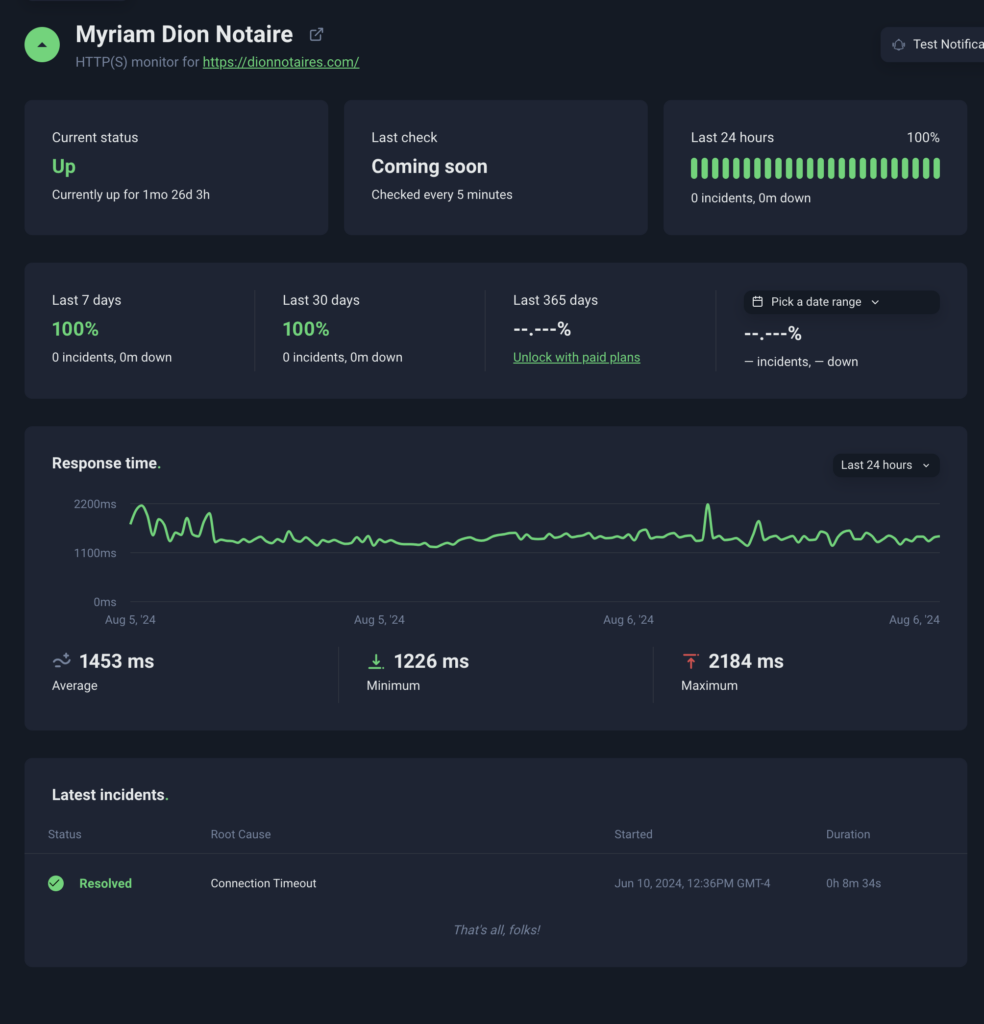
Task: Expand the Last 24 hours response time dropdown
Action: pyautogui.click(x=885, y=465)
